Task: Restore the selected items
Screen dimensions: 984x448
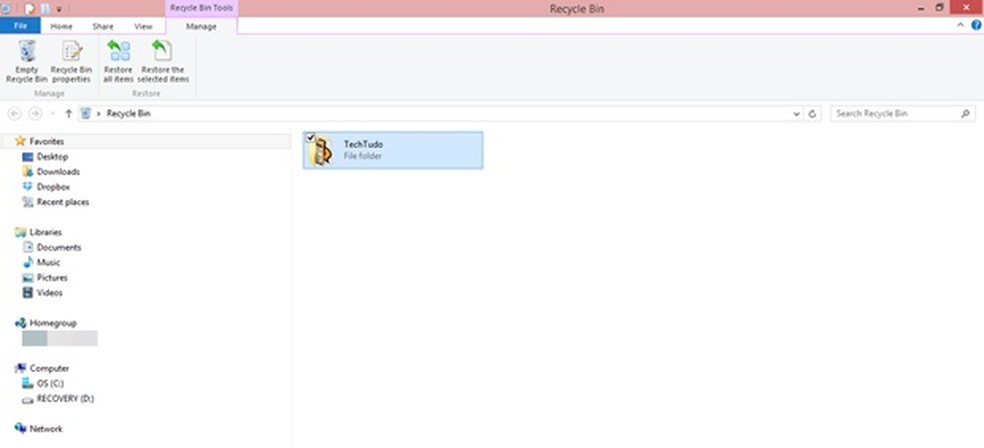Action: [x=163, y=61]
